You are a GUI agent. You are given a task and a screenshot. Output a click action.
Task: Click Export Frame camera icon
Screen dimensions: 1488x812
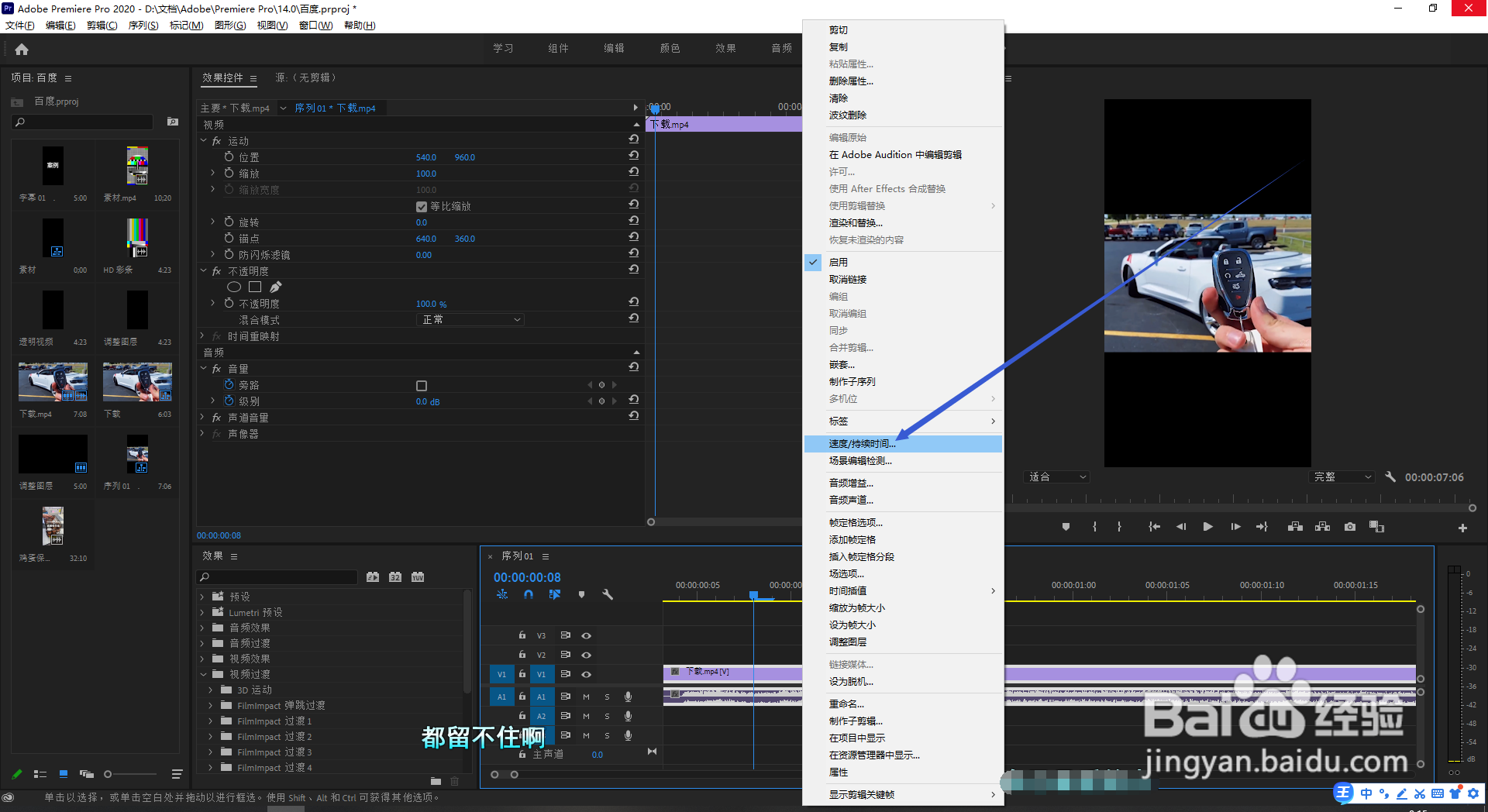(x=1350, y=527)
